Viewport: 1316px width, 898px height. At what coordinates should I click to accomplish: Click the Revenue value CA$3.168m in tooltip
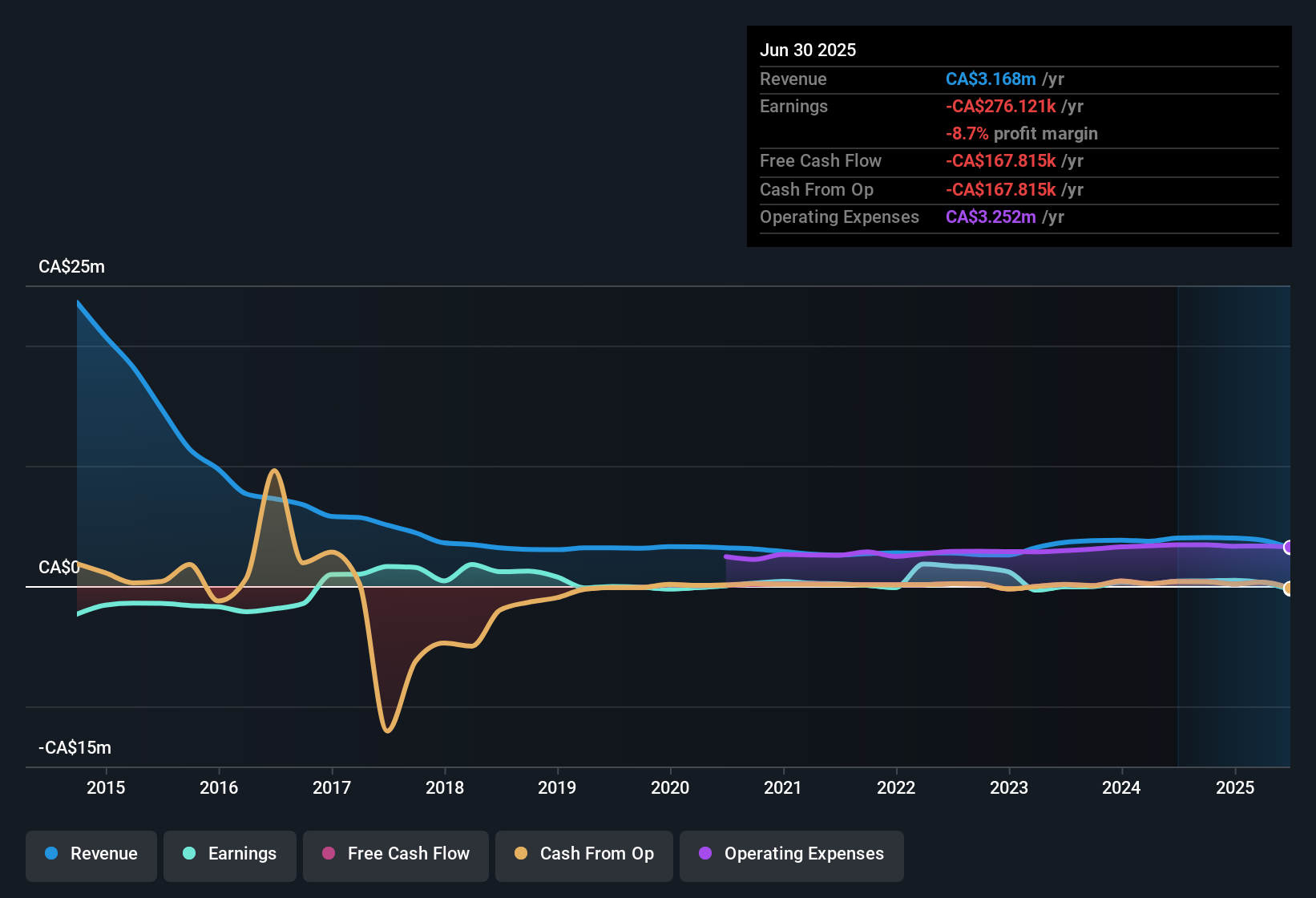991,79
